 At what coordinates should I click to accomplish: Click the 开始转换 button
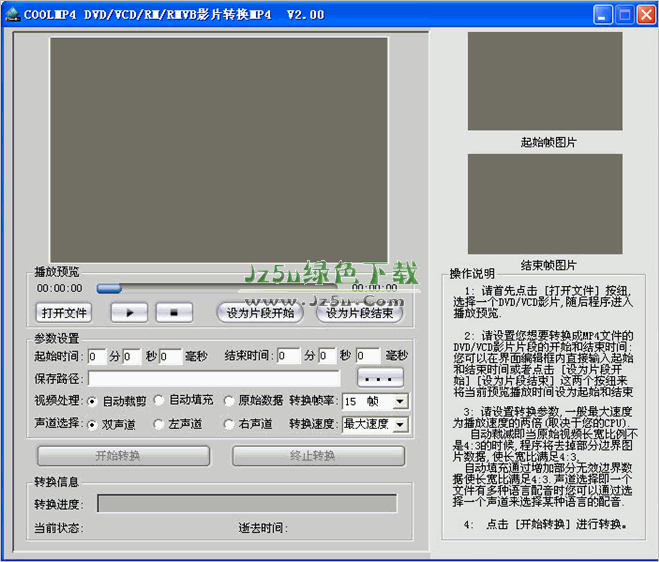point(124,456)
